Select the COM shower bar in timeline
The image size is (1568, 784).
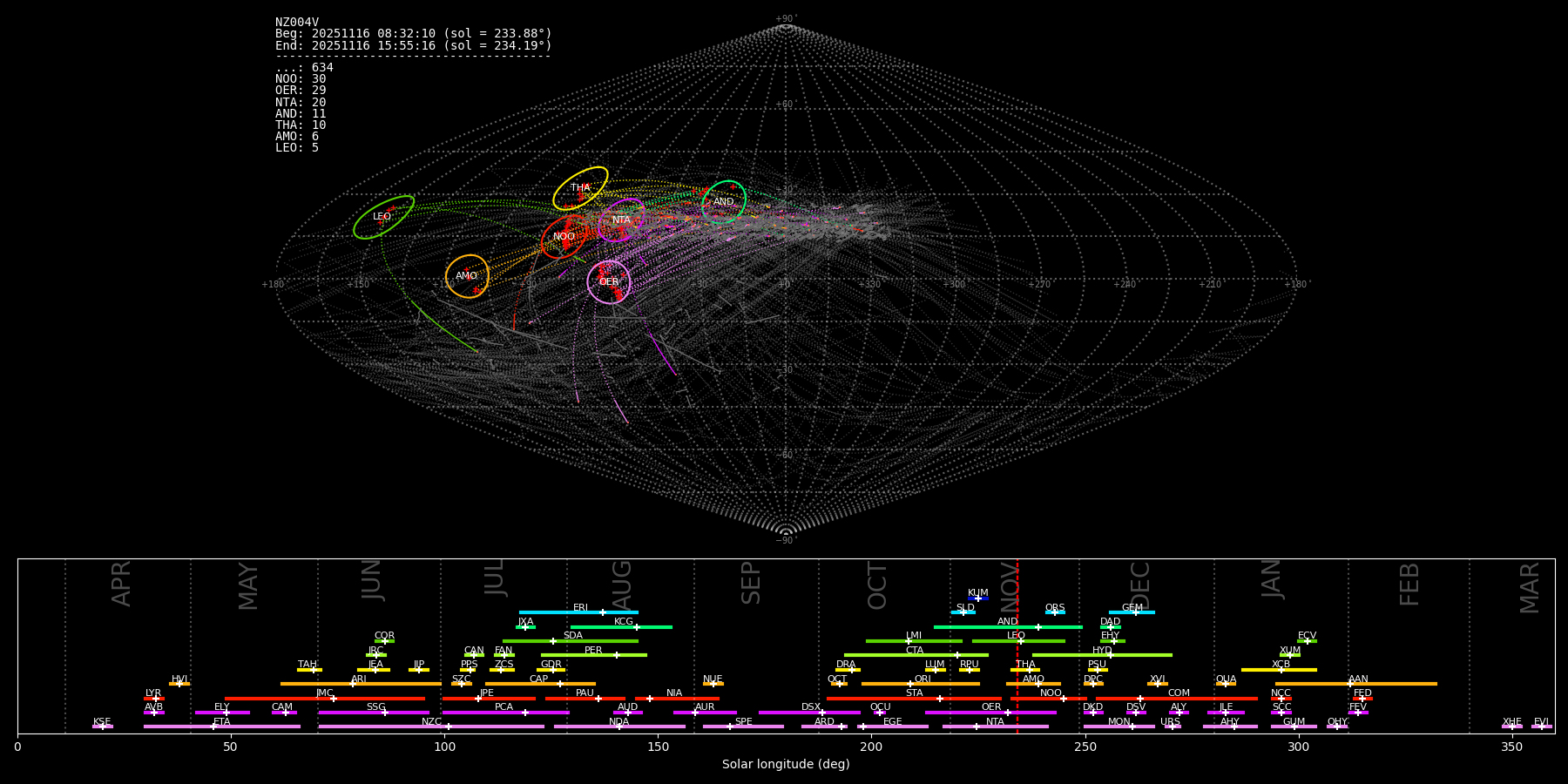(x=1178, y=698)
